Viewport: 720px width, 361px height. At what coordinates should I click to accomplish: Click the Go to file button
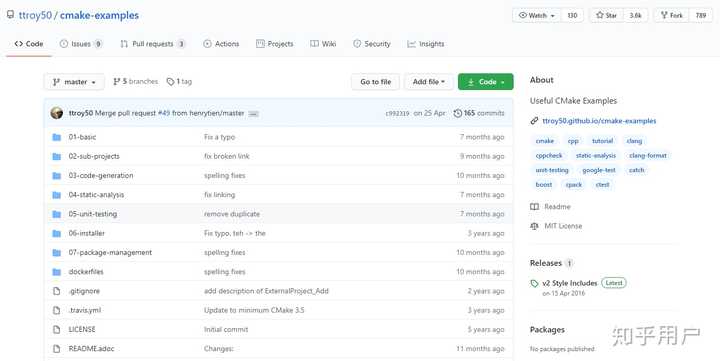tap(376, 82)
